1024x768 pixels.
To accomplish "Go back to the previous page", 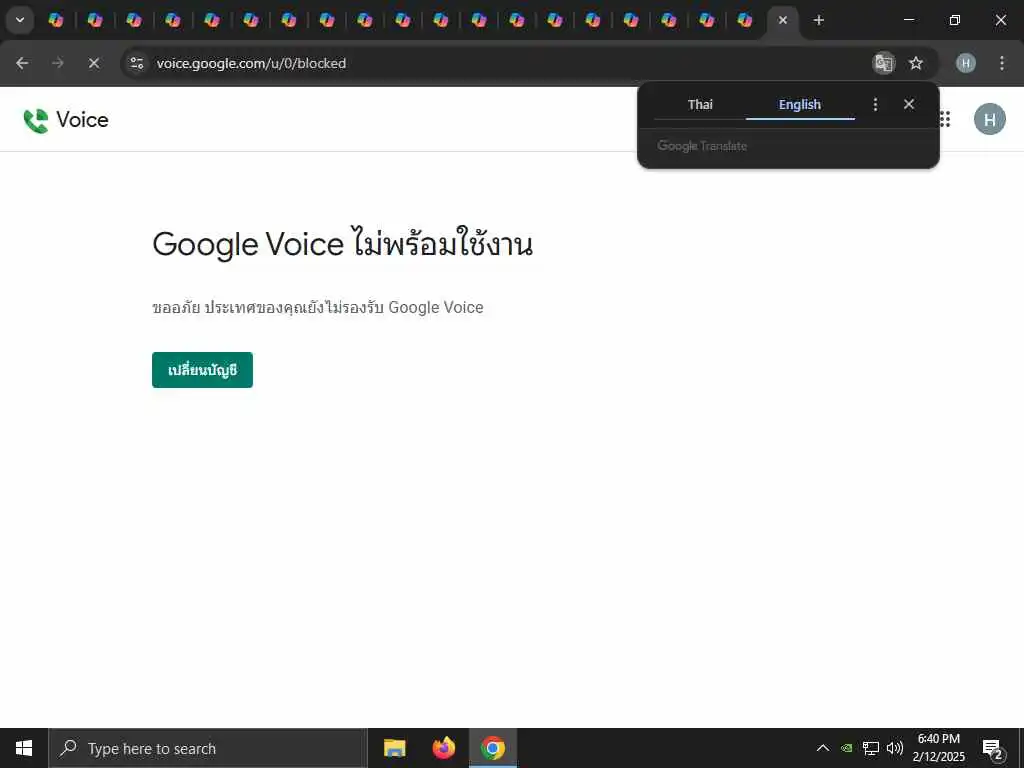I will [22, 63].
